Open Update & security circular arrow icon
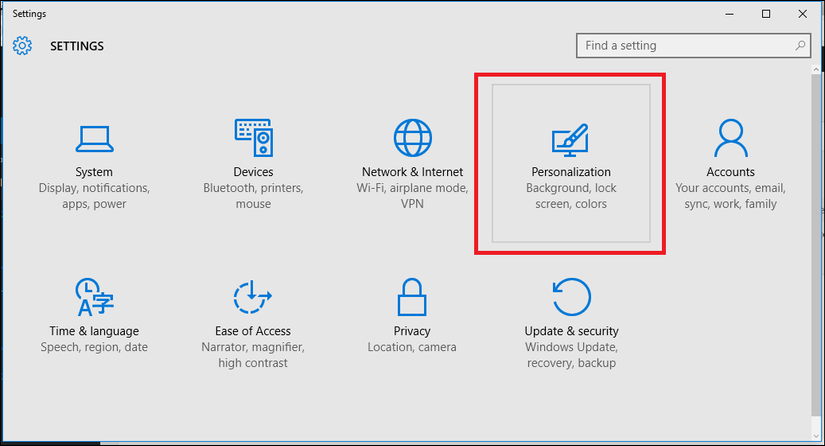 coord(571,296)
